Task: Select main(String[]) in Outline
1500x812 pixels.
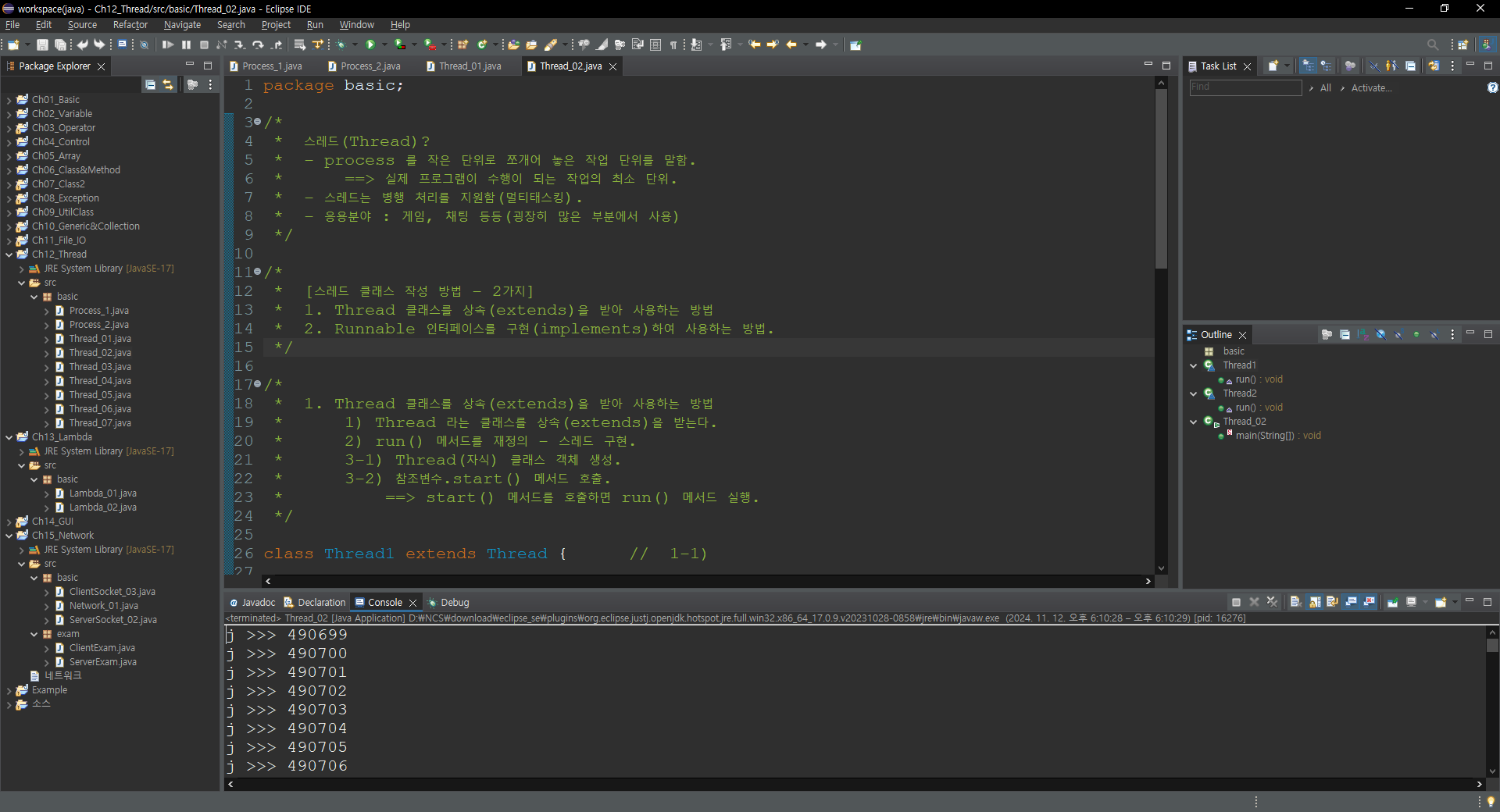Action: 1278,436
